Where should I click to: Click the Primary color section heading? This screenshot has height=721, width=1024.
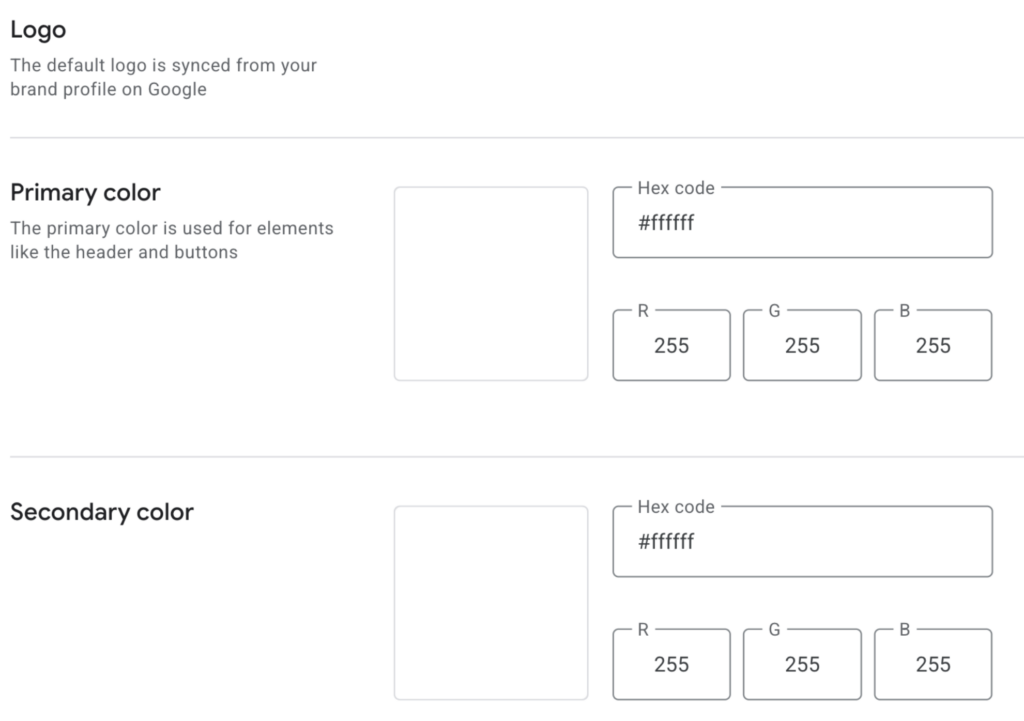[x=85, y=192]
